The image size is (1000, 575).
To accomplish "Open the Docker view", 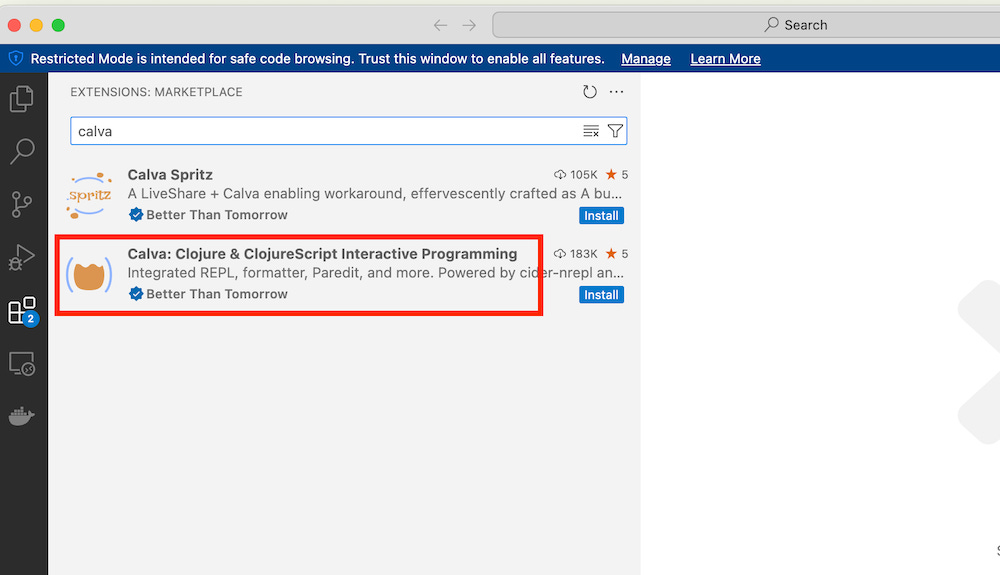I will click(x=22, y=416).
